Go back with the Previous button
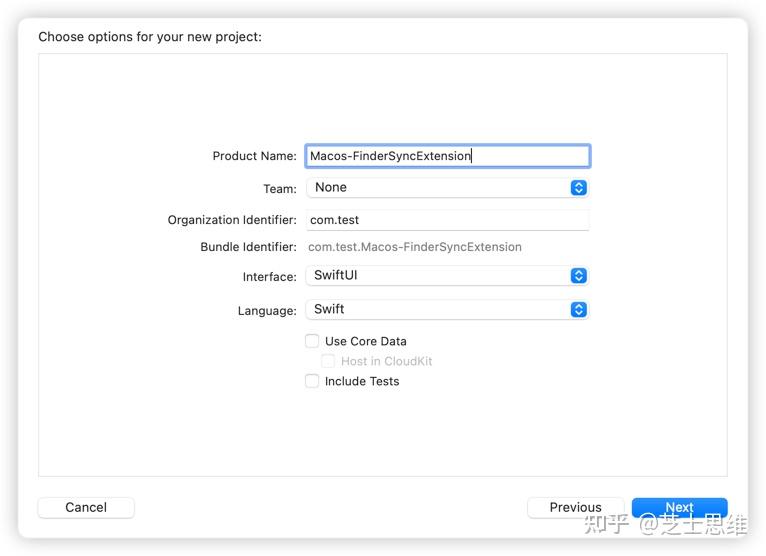The image size is (766, 556). (x=575, y=507)
